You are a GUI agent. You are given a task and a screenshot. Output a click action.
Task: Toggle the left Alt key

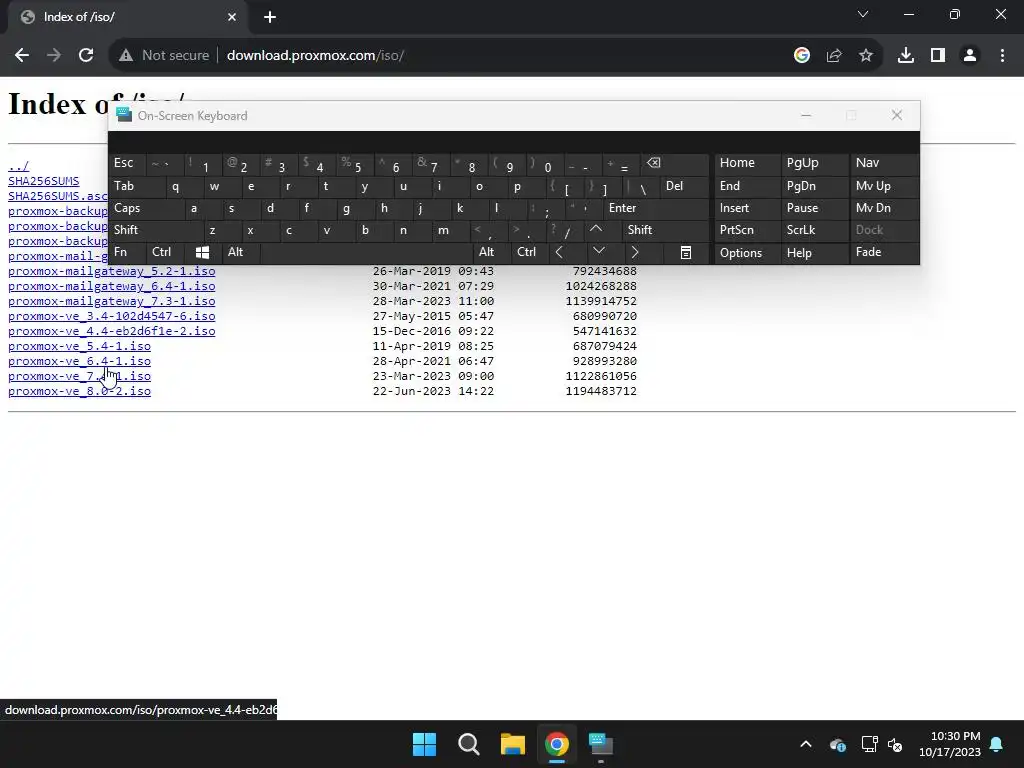(x=241, y=252)
